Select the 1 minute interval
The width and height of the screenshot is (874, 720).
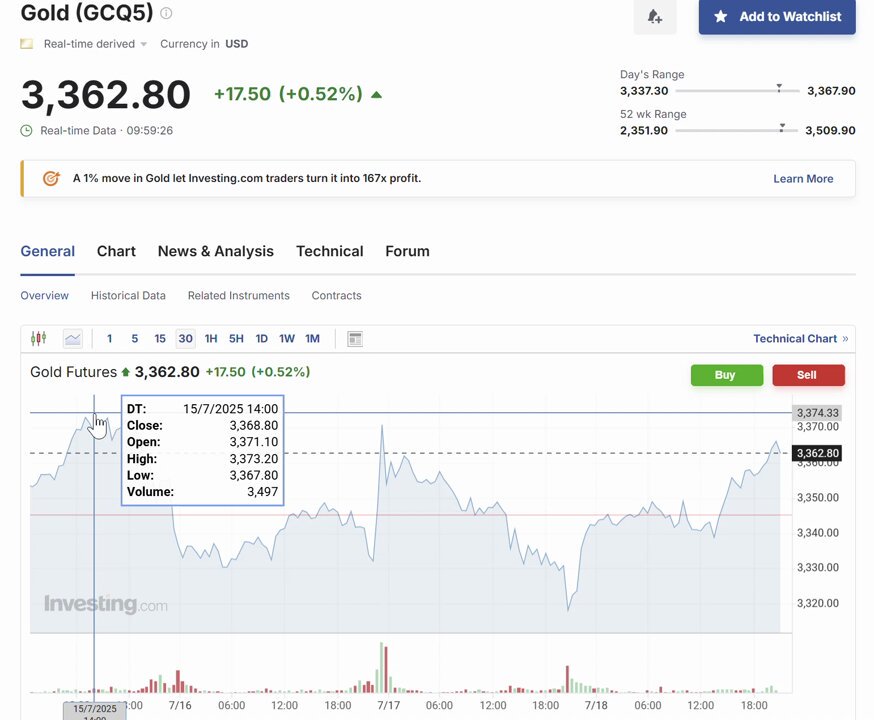[109, 339]
